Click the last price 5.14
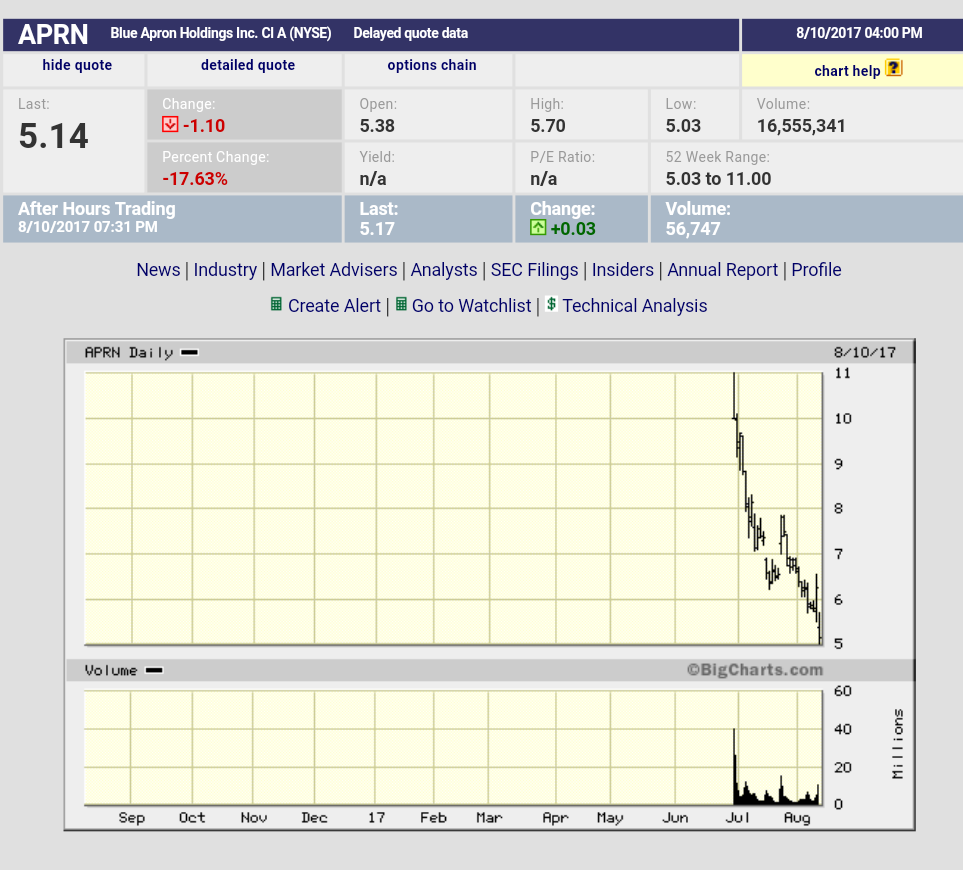The image size is (963, 870). (53, 136)
